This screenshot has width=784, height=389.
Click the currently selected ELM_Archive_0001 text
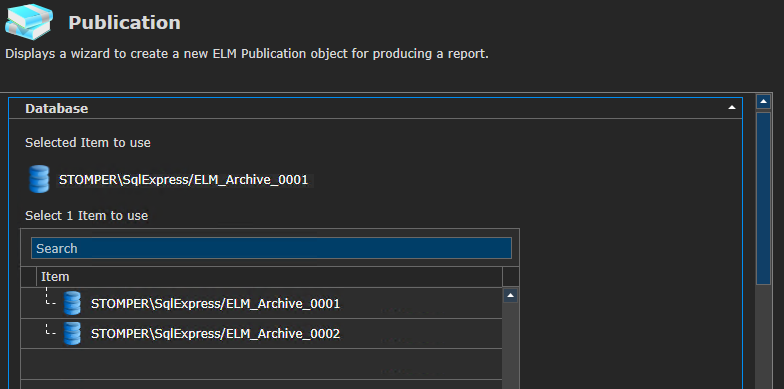(184, 180)
